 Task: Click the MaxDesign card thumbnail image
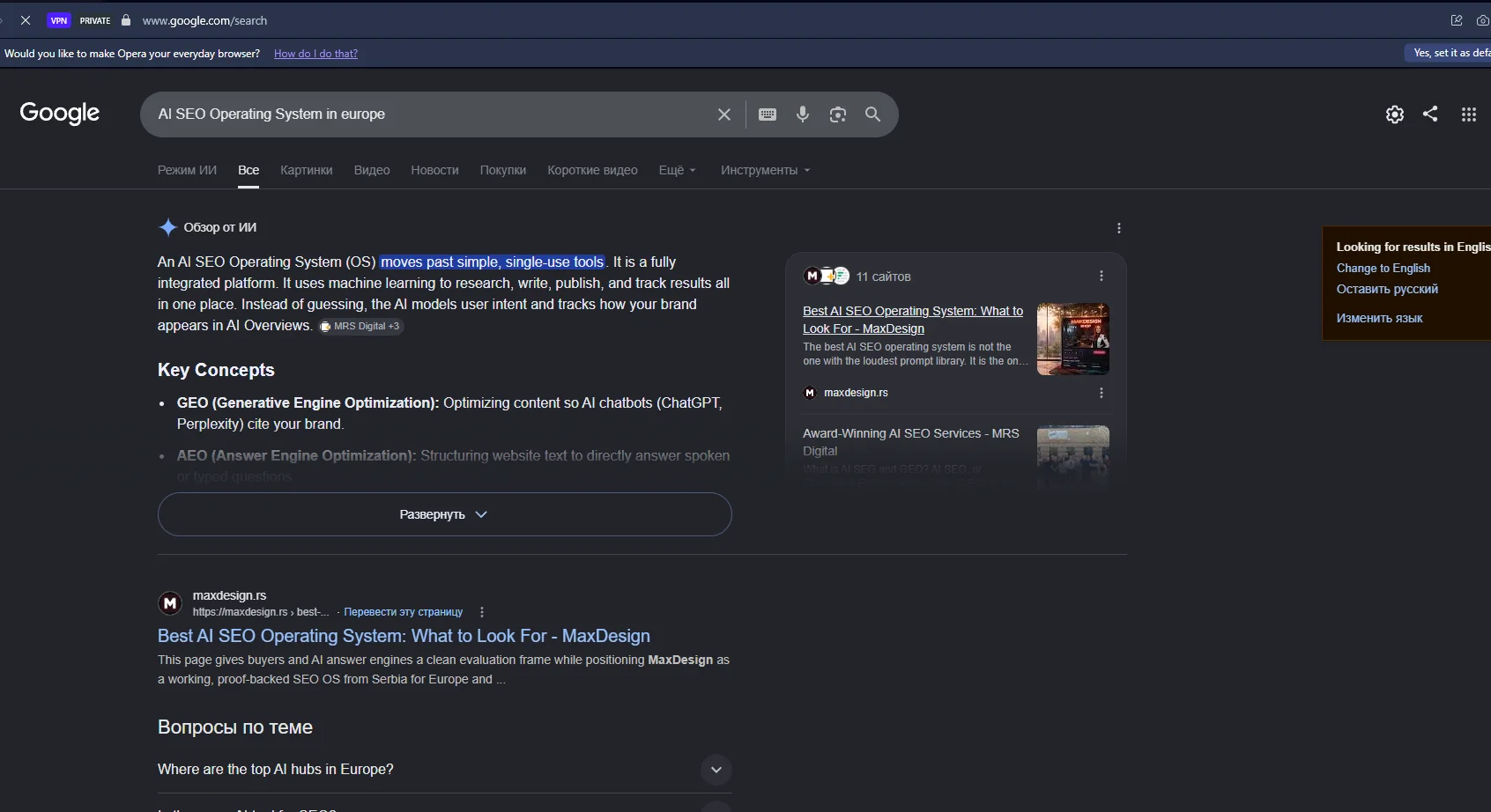(x=1073, y=339)
